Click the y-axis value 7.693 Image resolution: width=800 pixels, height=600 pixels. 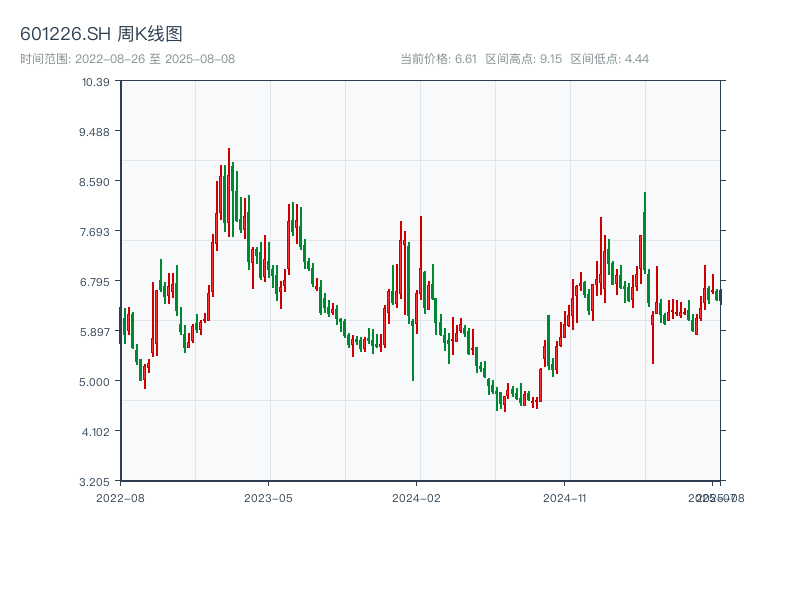[94, 232]
